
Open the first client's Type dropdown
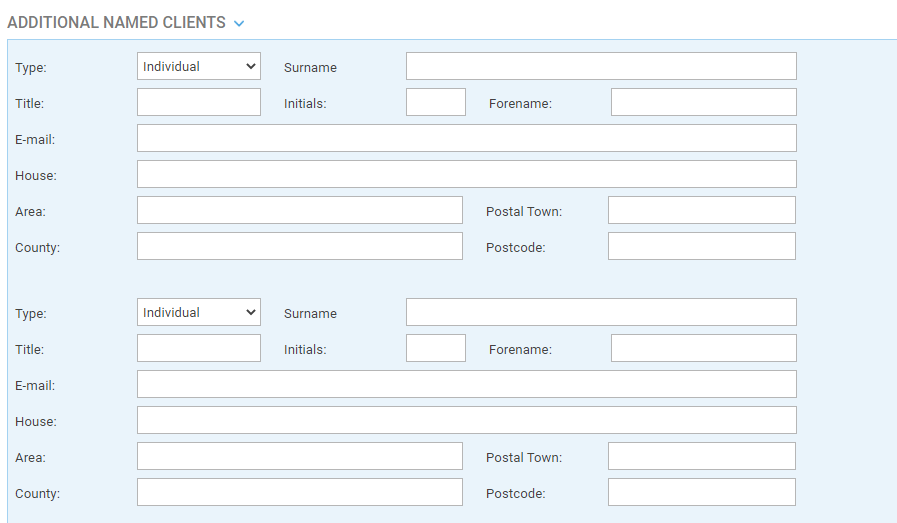pyautogui.click(x=199, y=66)
